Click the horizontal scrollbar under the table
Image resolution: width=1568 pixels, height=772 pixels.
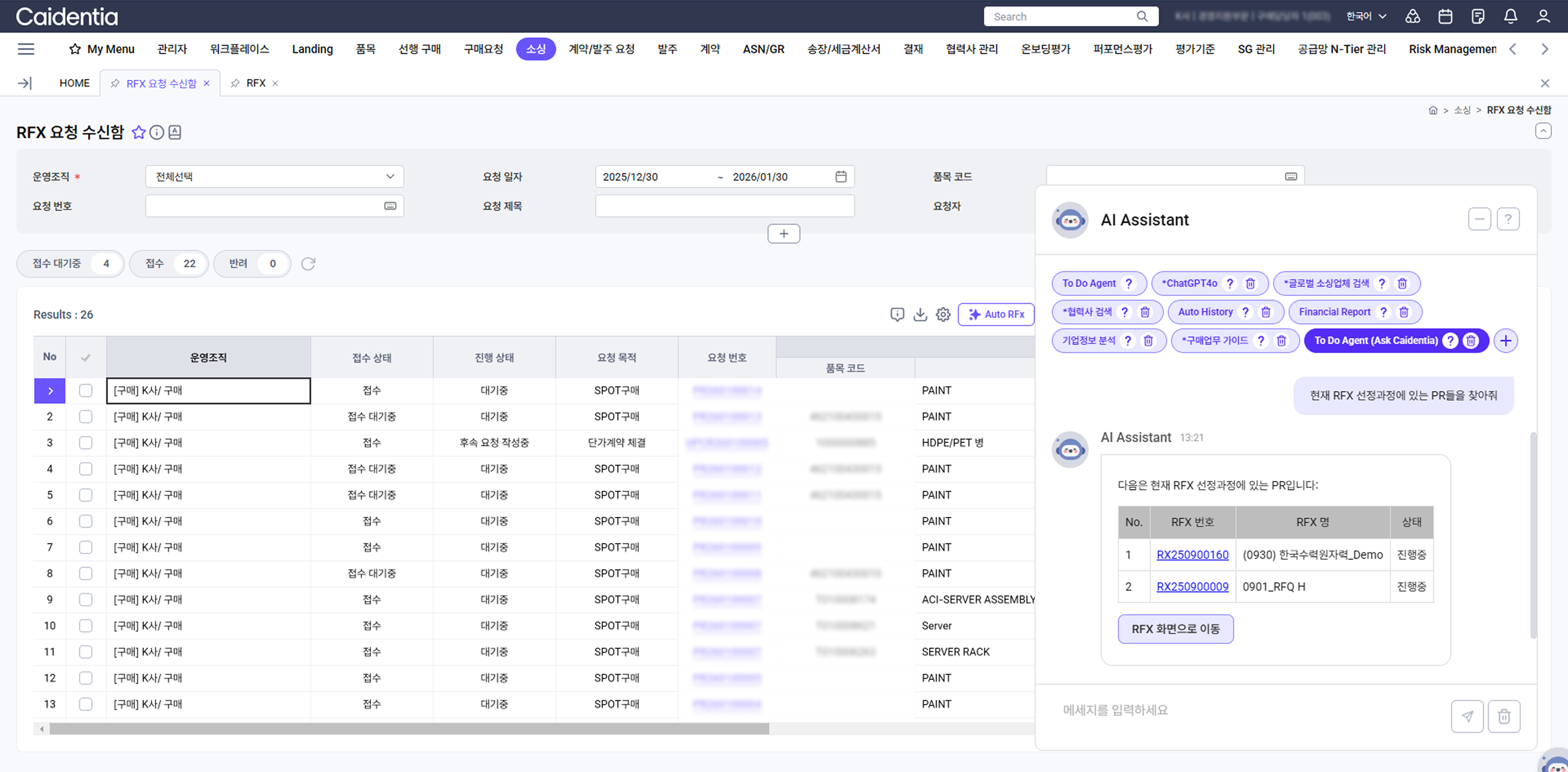409,729
